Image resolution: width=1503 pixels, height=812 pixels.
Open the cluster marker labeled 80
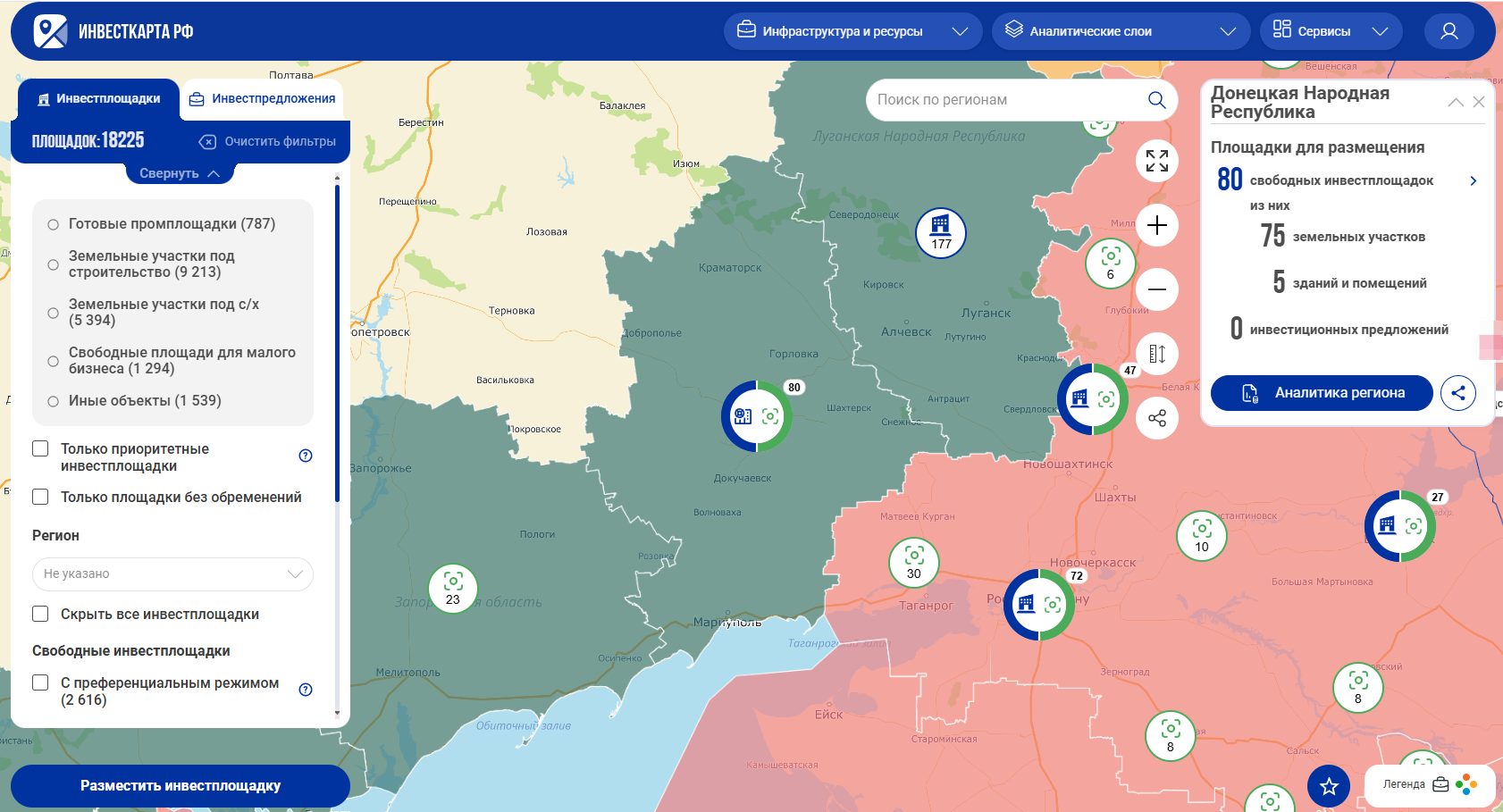pyautogui.click(x=756, y=415)
